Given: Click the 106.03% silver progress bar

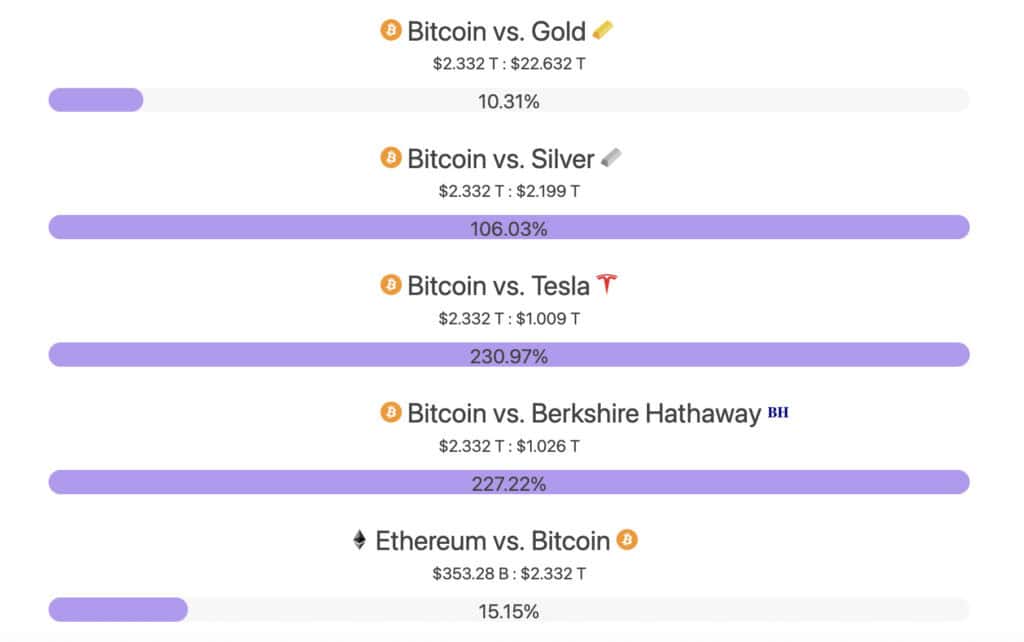Looking at the screenshot, I should (509, 227).
